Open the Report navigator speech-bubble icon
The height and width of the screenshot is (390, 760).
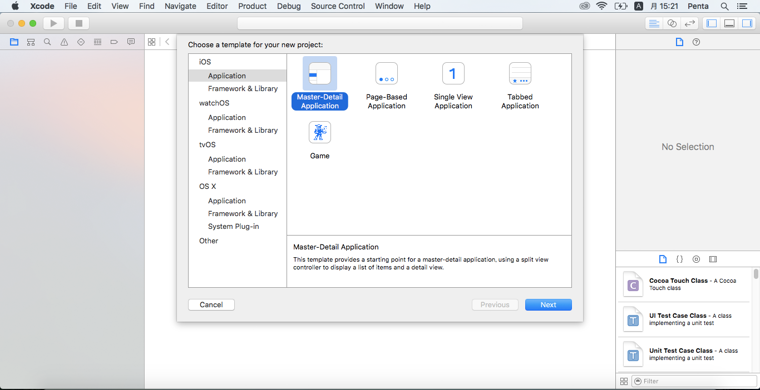coord(131,42)
